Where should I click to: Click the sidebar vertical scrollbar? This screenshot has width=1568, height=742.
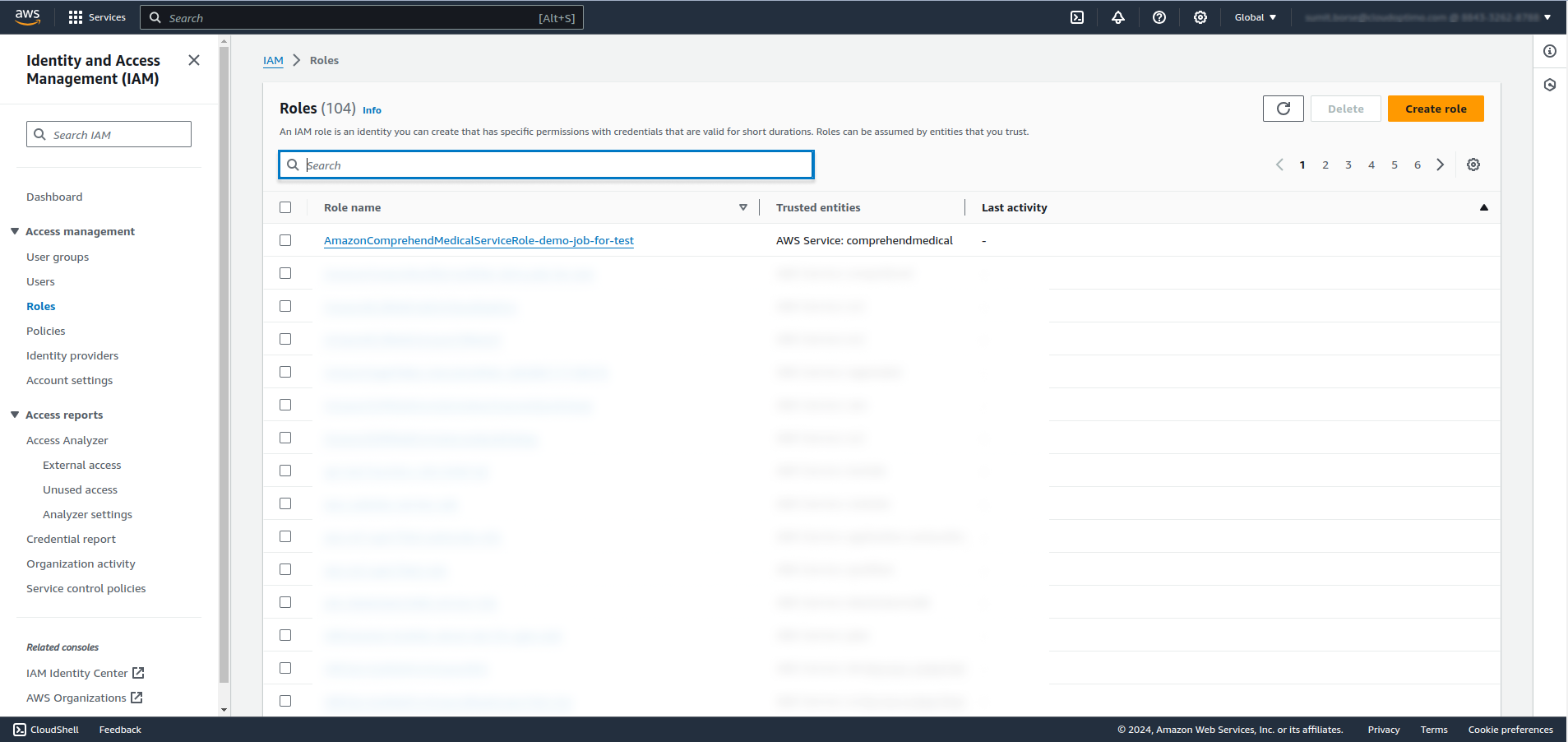(224, 366)
